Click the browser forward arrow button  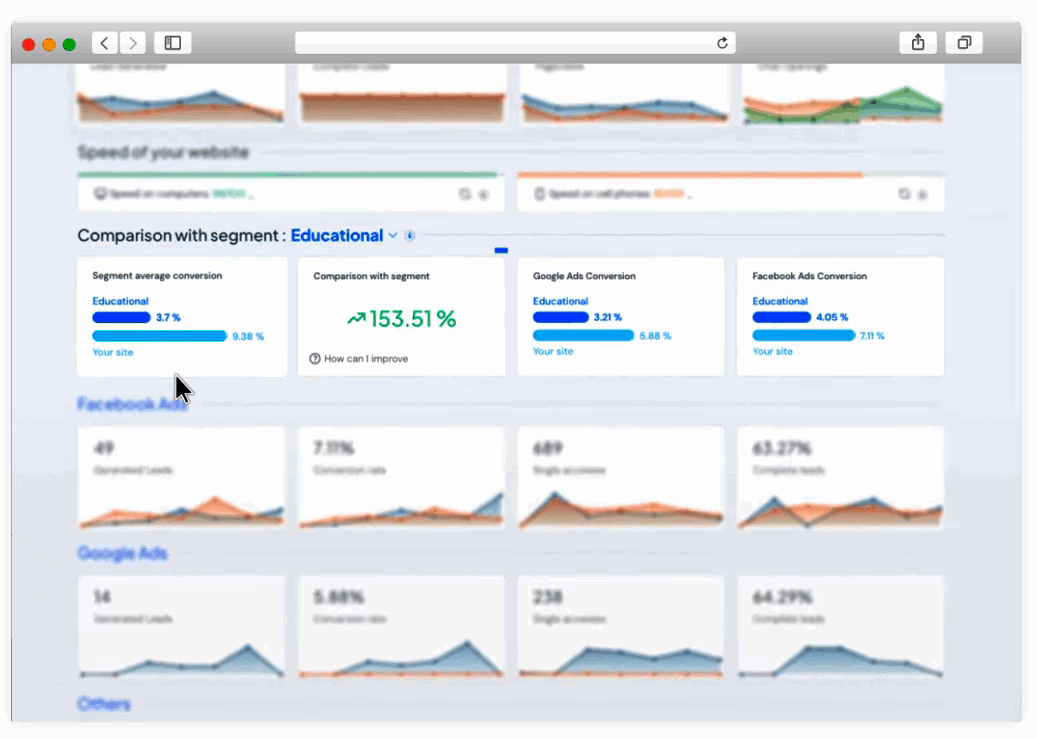click(133, 43)
